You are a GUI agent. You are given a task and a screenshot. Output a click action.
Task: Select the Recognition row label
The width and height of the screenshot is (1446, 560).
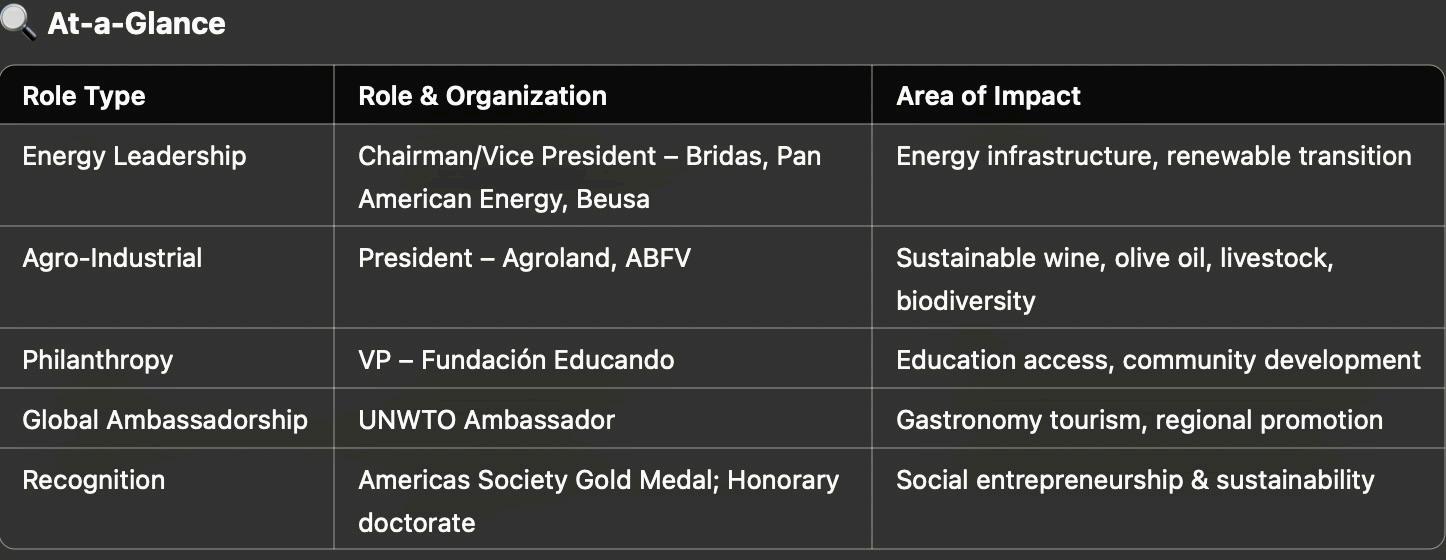click(x=93, y=480)
